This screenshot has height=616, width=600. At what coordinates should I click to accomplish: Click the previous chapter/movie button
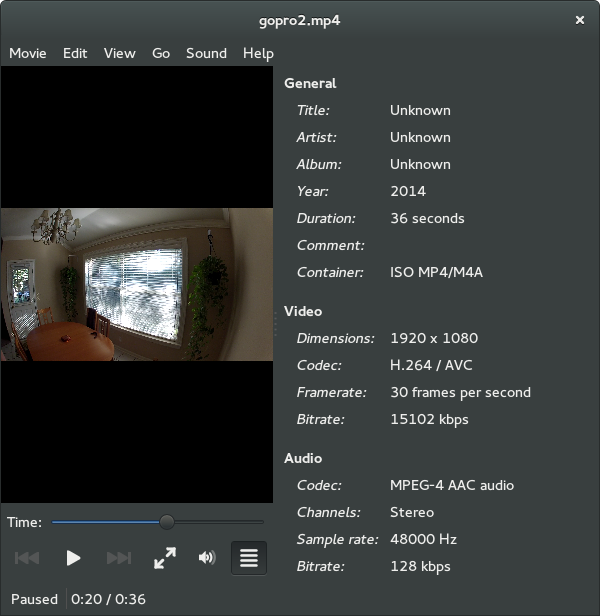27,558
